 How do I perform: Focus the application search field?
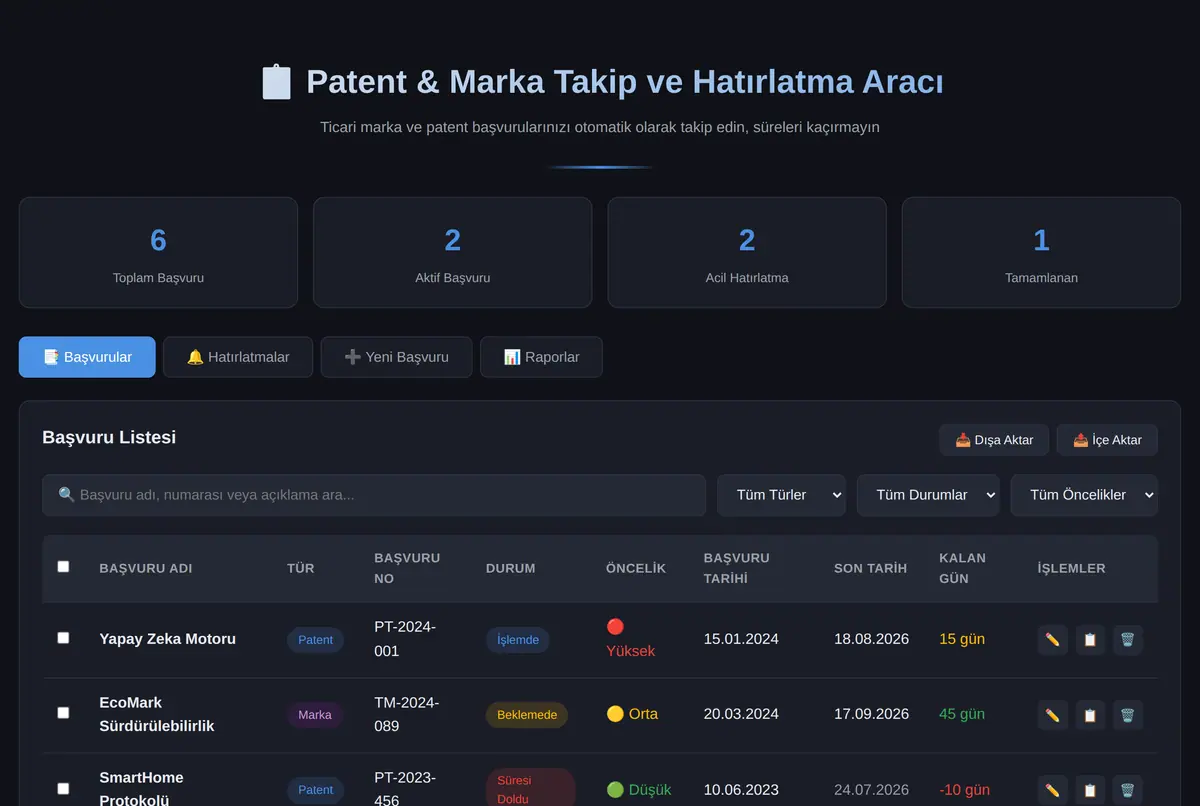tap(374, 495)
